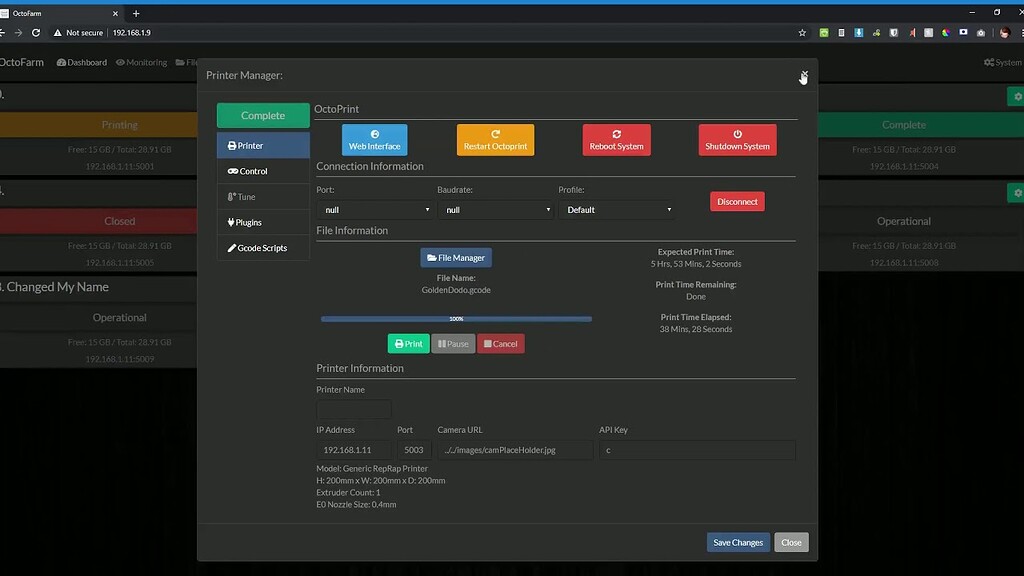The image size is (1024, 576).
Task: Disconnect the printer
Action: (x=737, y=200)
